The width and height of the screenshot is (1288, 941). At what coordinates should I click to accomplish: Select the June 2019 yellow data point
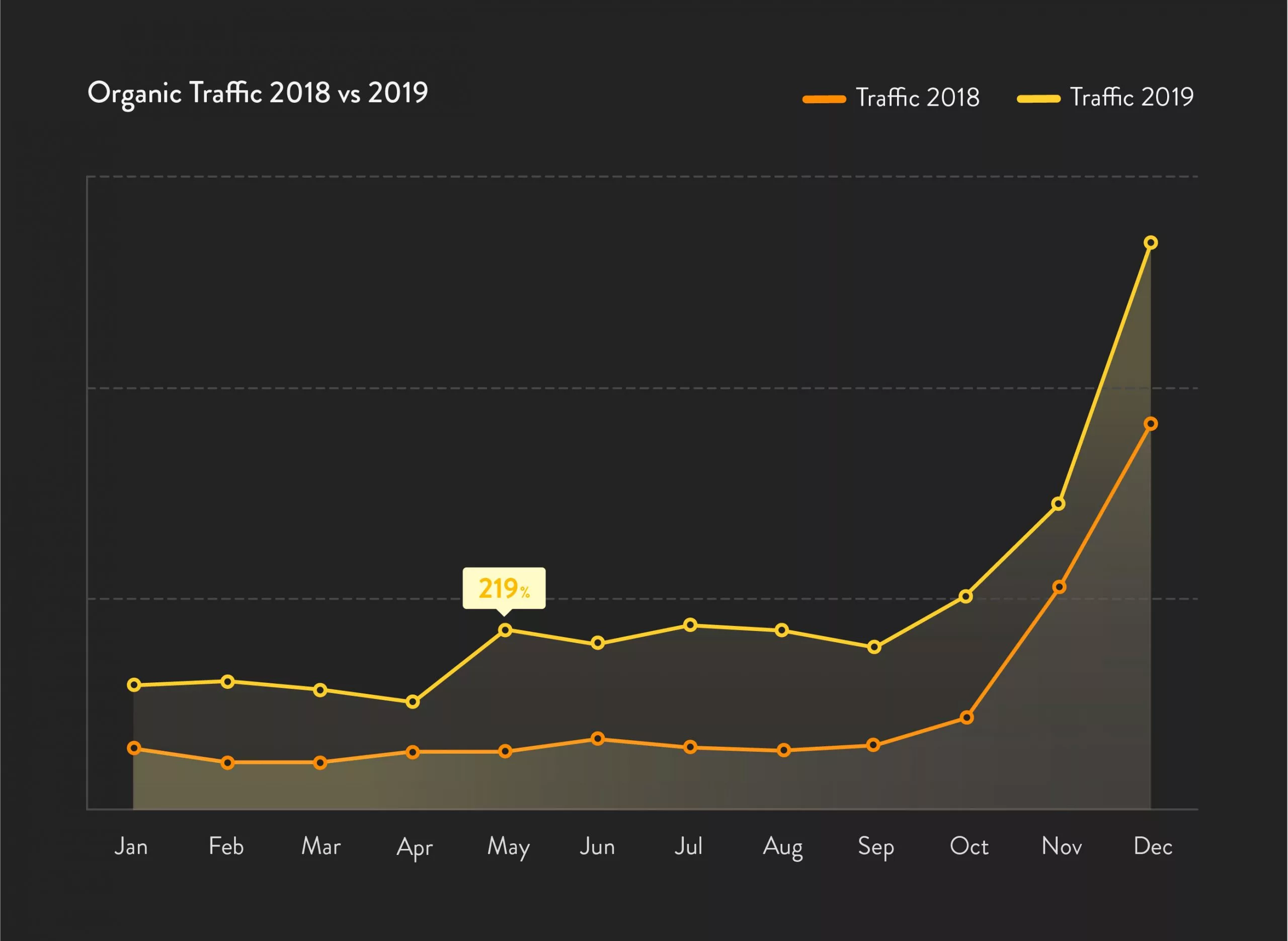(597, 643)
